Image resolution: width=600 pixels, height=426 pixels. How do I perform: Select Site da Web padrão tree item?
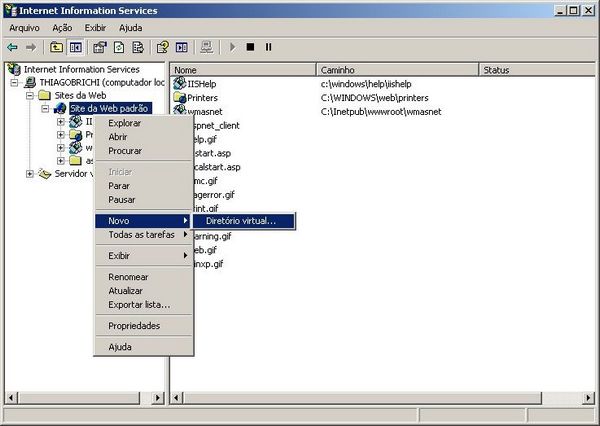[x=110, y=109]
